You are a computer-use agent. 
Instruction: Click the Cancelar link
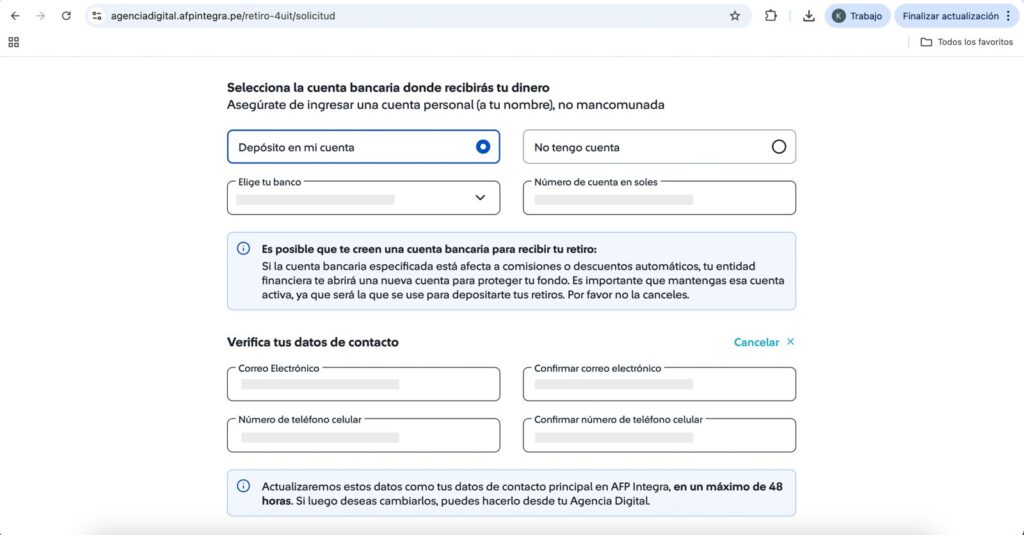(x=756, y=342)
